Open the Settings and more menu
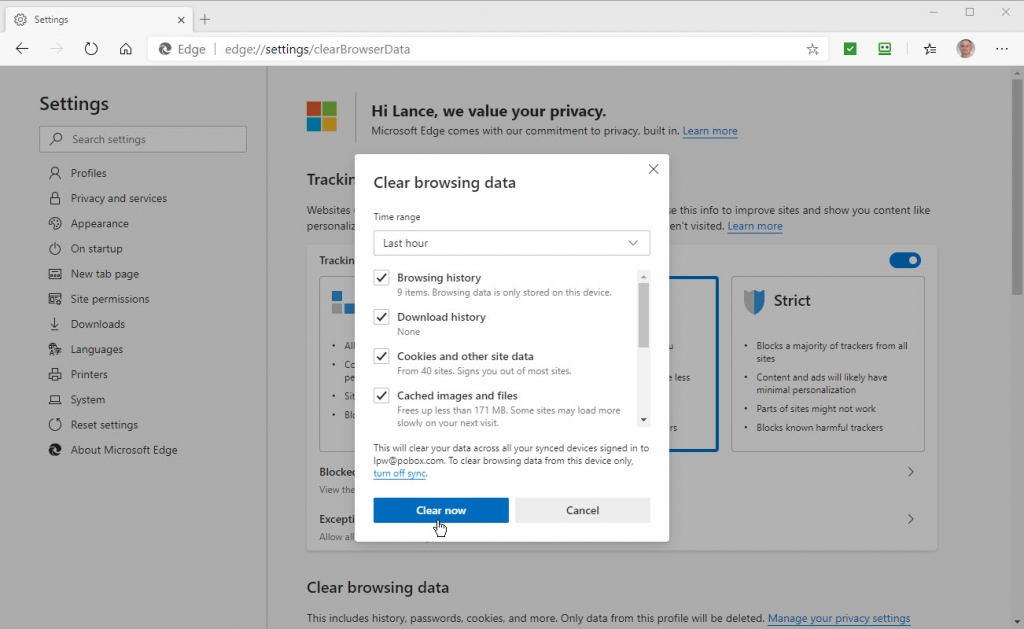 coord(1002,48)
